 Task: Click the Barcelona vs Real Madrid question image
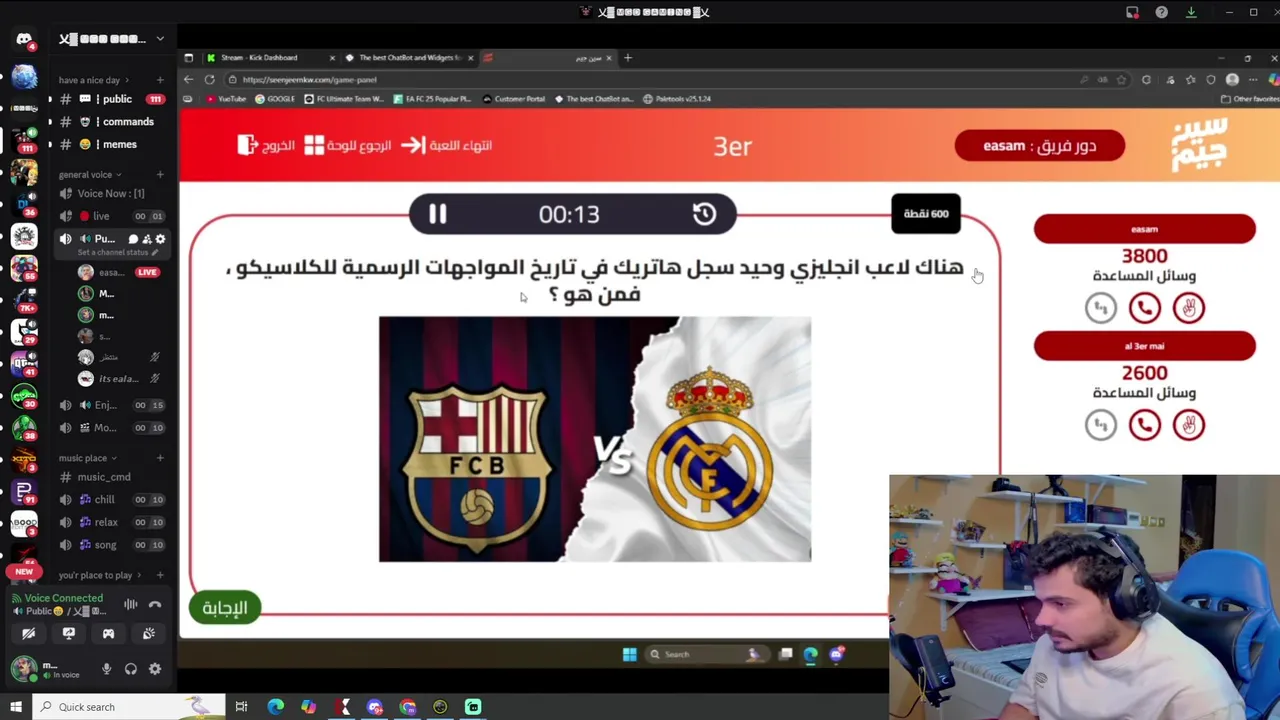pos(595,439)
